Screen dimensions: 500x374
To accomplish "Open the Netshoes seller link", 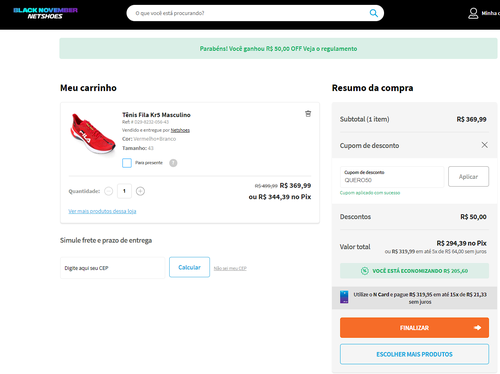I will (180, 130).
